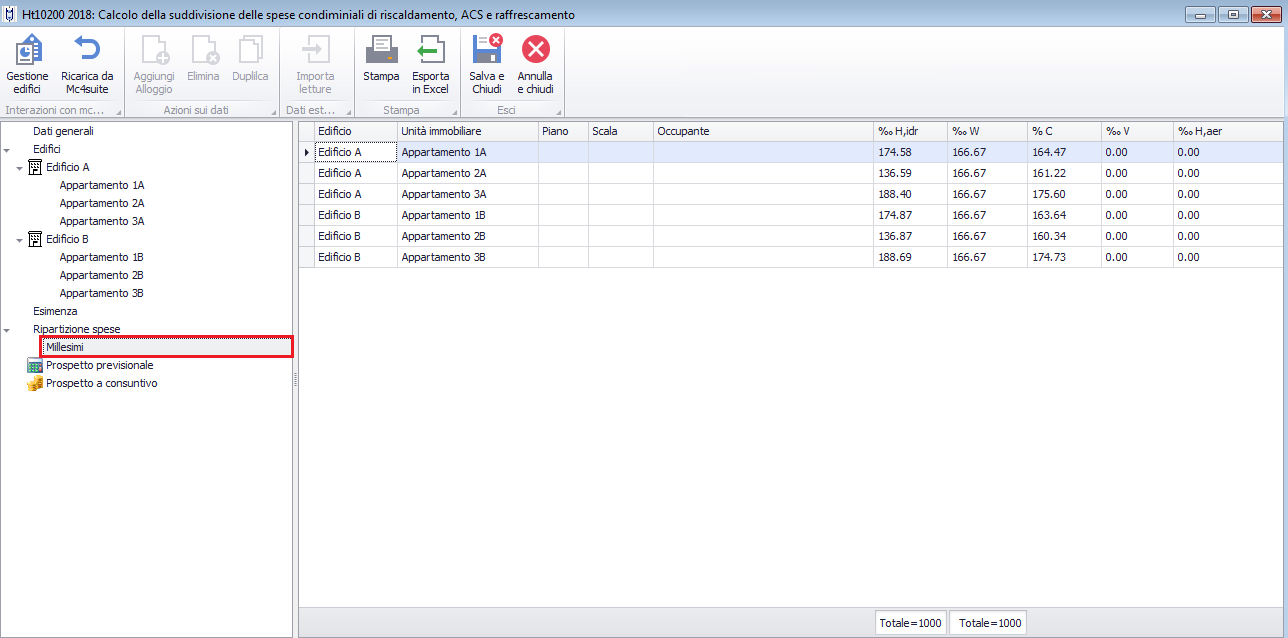Open the Prospetto a consuntivo item
This screenshot has height=638, width=1288.
tap(101, 383)
